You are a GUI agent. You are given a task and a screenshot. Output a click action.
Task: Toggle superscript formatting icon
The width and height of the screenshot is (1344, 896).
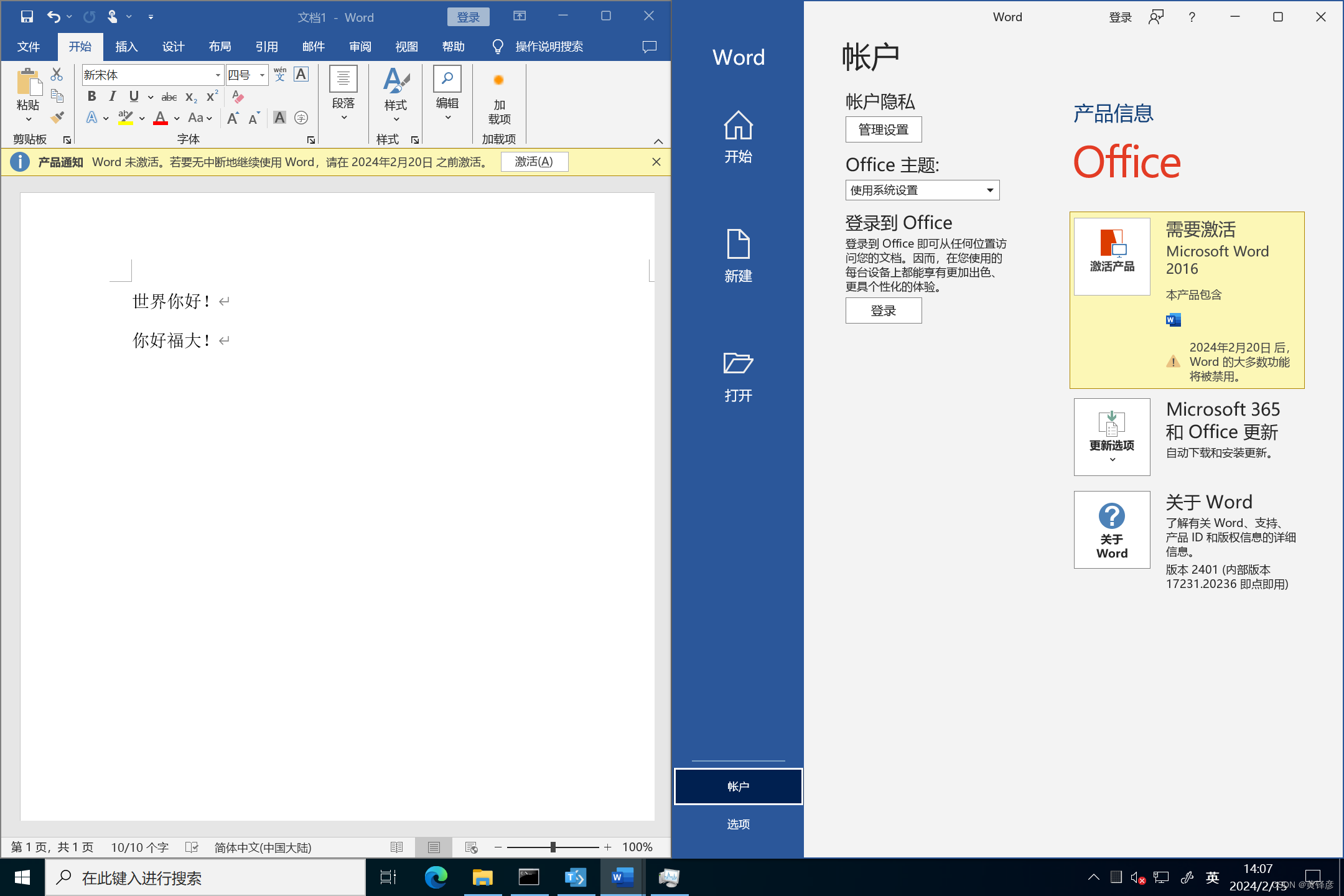point(210,96)
